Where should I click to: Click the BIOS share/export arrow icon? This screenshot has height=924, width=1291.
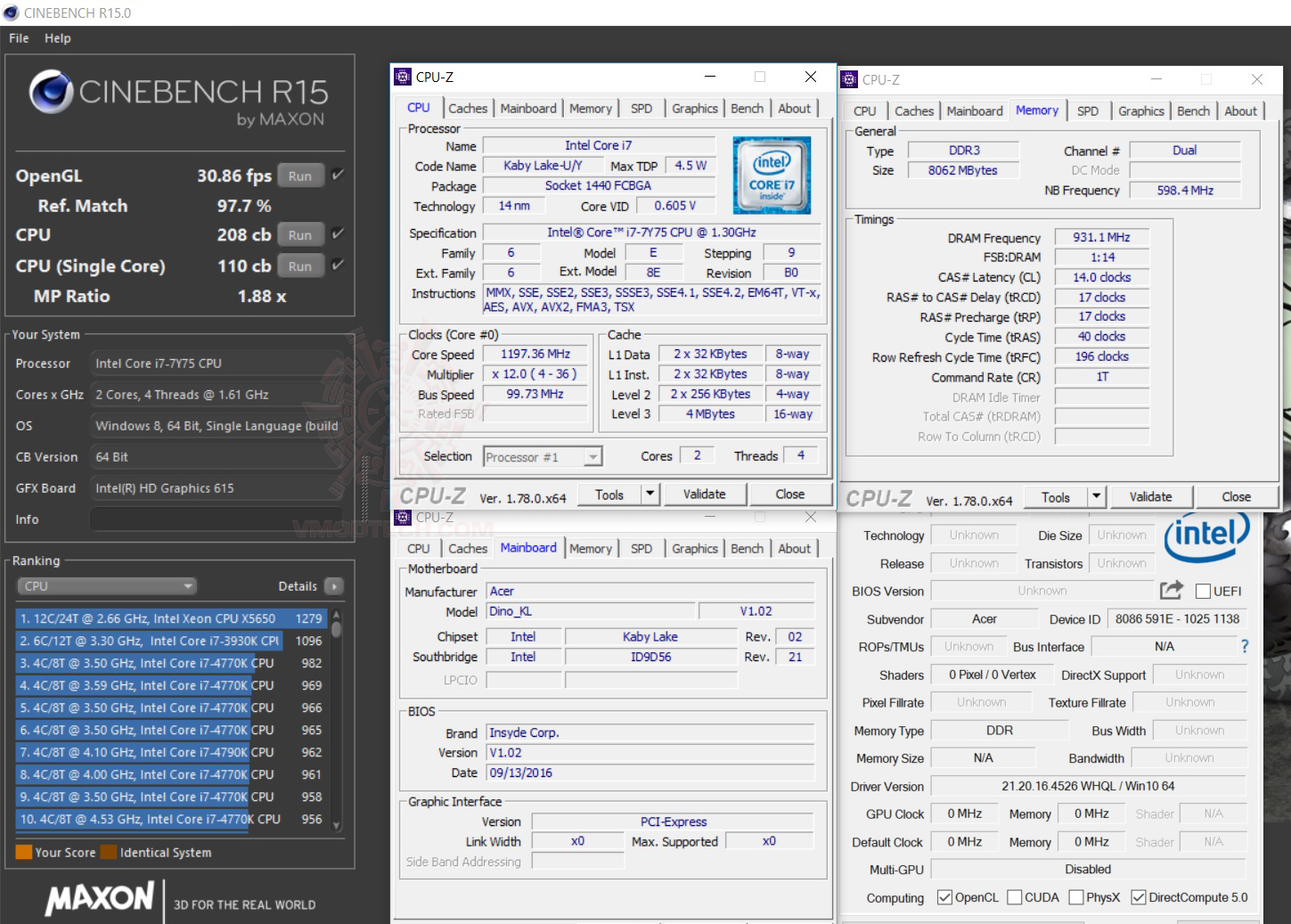click(1172, 590)
